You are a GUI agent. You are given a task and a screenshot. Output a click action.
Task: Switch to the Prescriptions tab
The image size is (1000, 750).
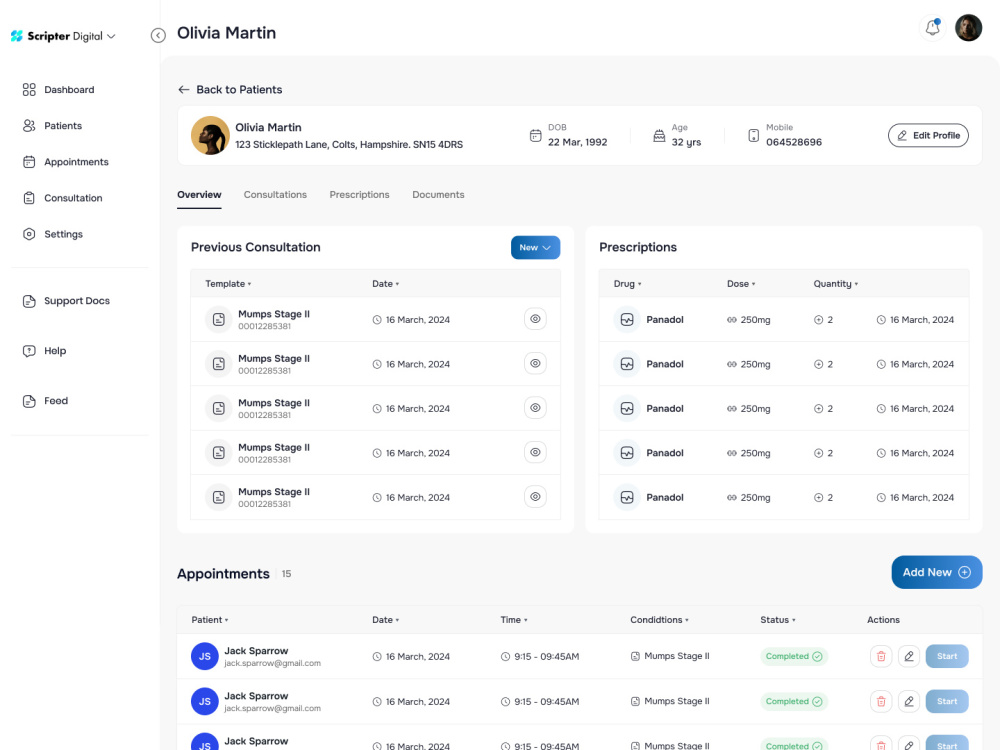click(x=359, y=195)
